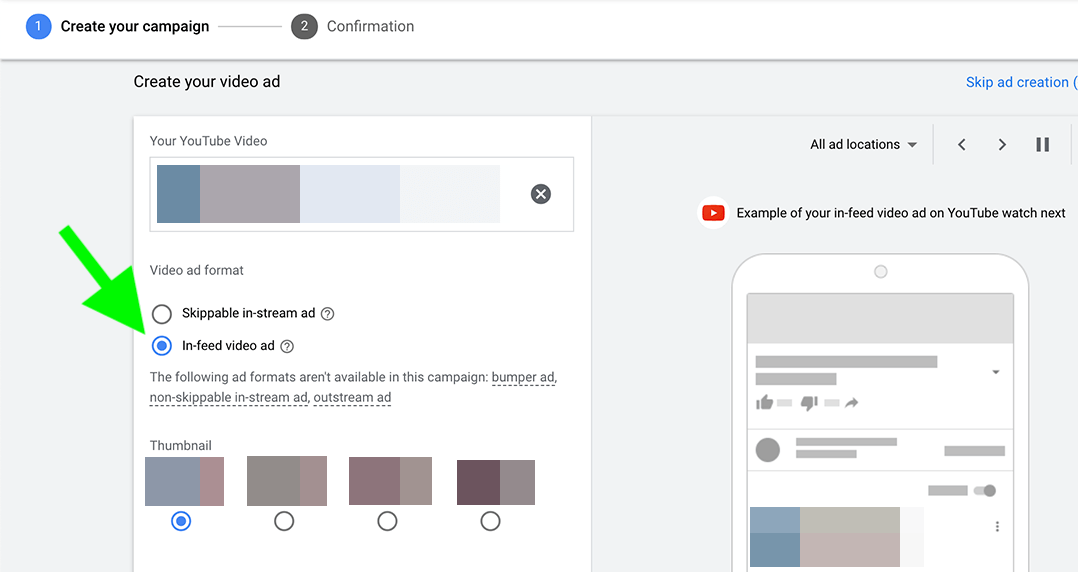Choose the second thumbnail radio button
Viewport: 1078px width, 572px height.
click(284, 522)
